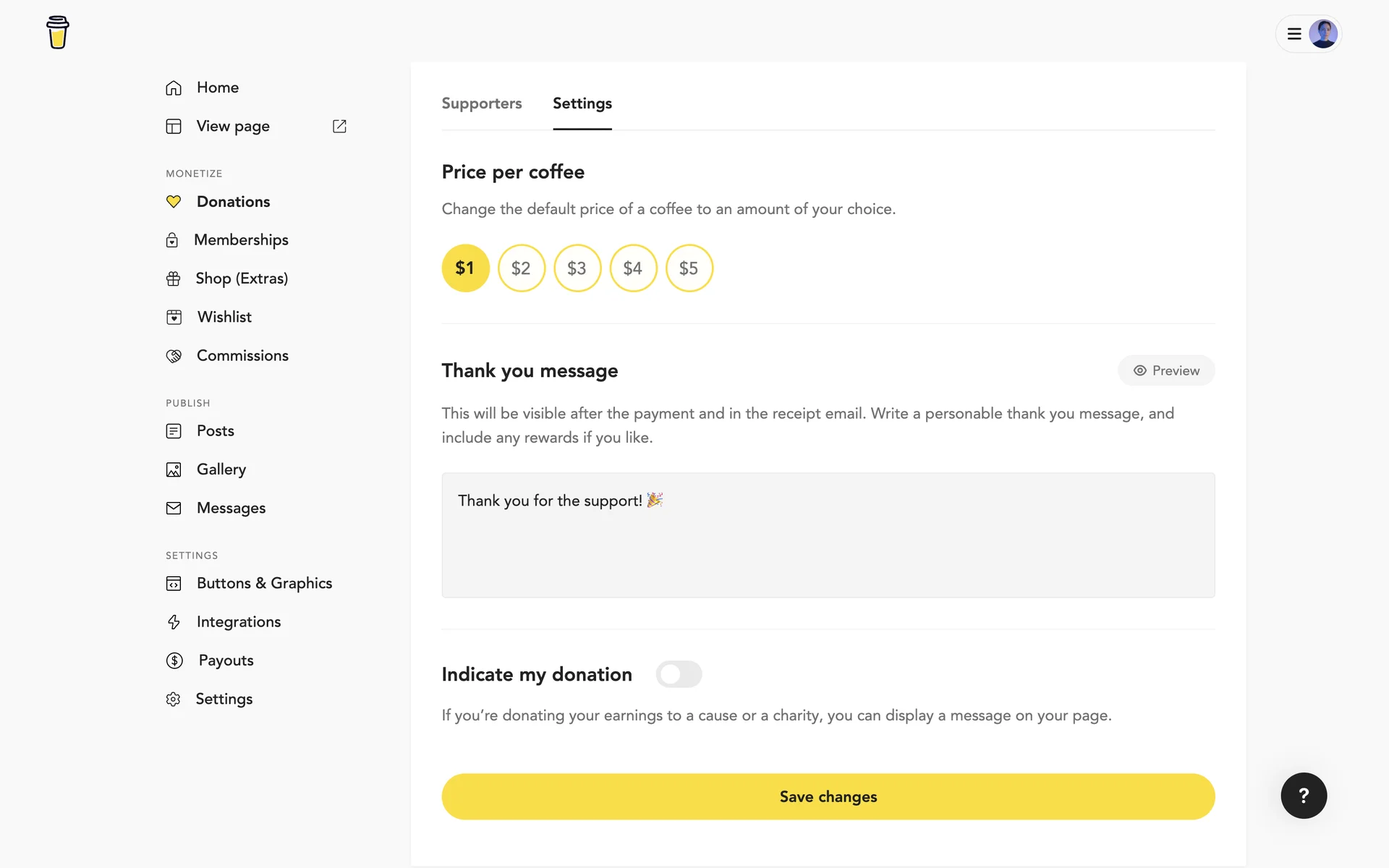Screen dimensions: 1389x868
Task: Enable the Indicate my donation toggle
Action: (x=679, y=674)
